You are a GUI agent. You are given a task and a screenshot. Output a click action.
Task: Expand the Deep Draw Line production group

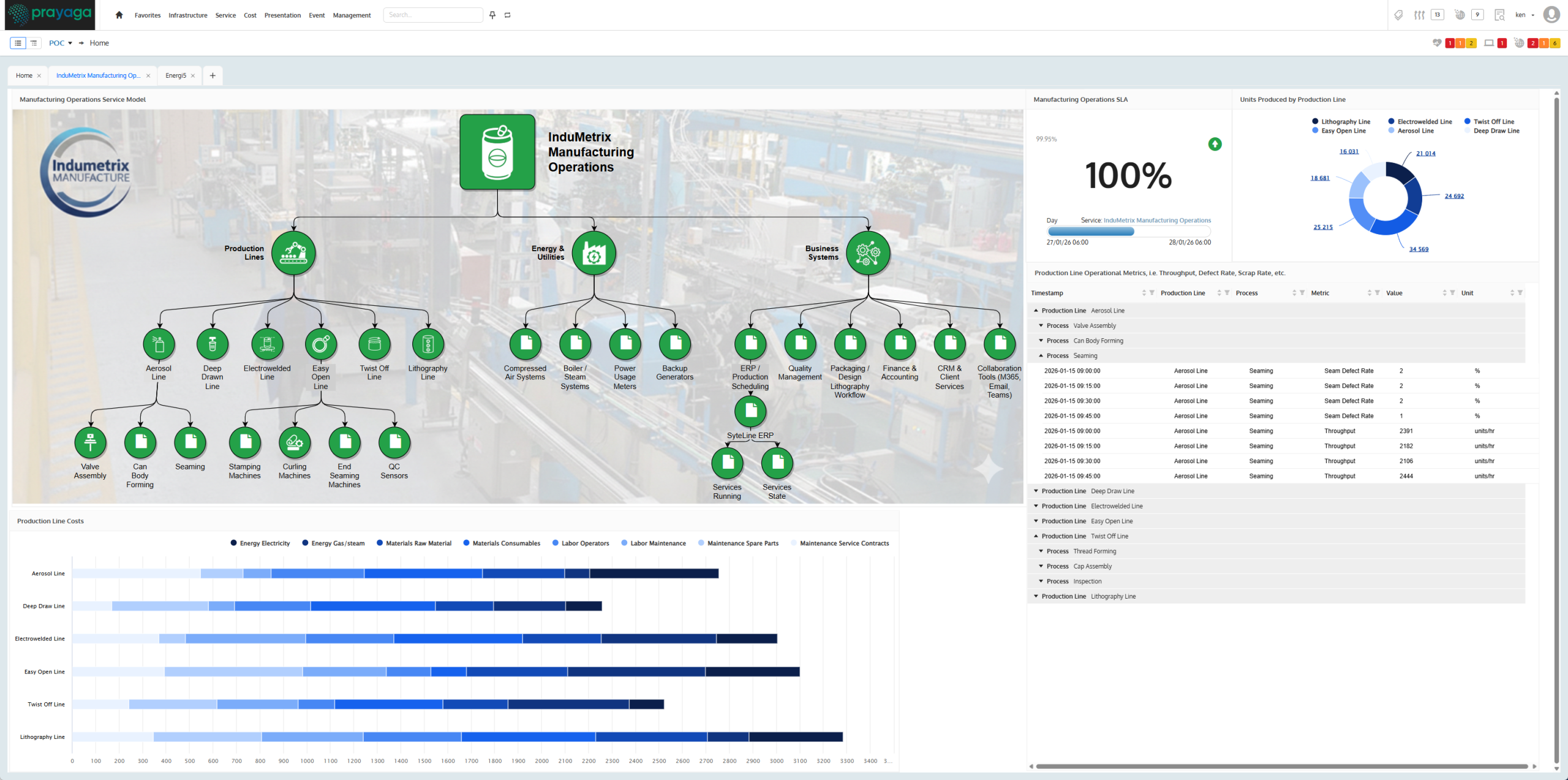tap(1036, 491)
